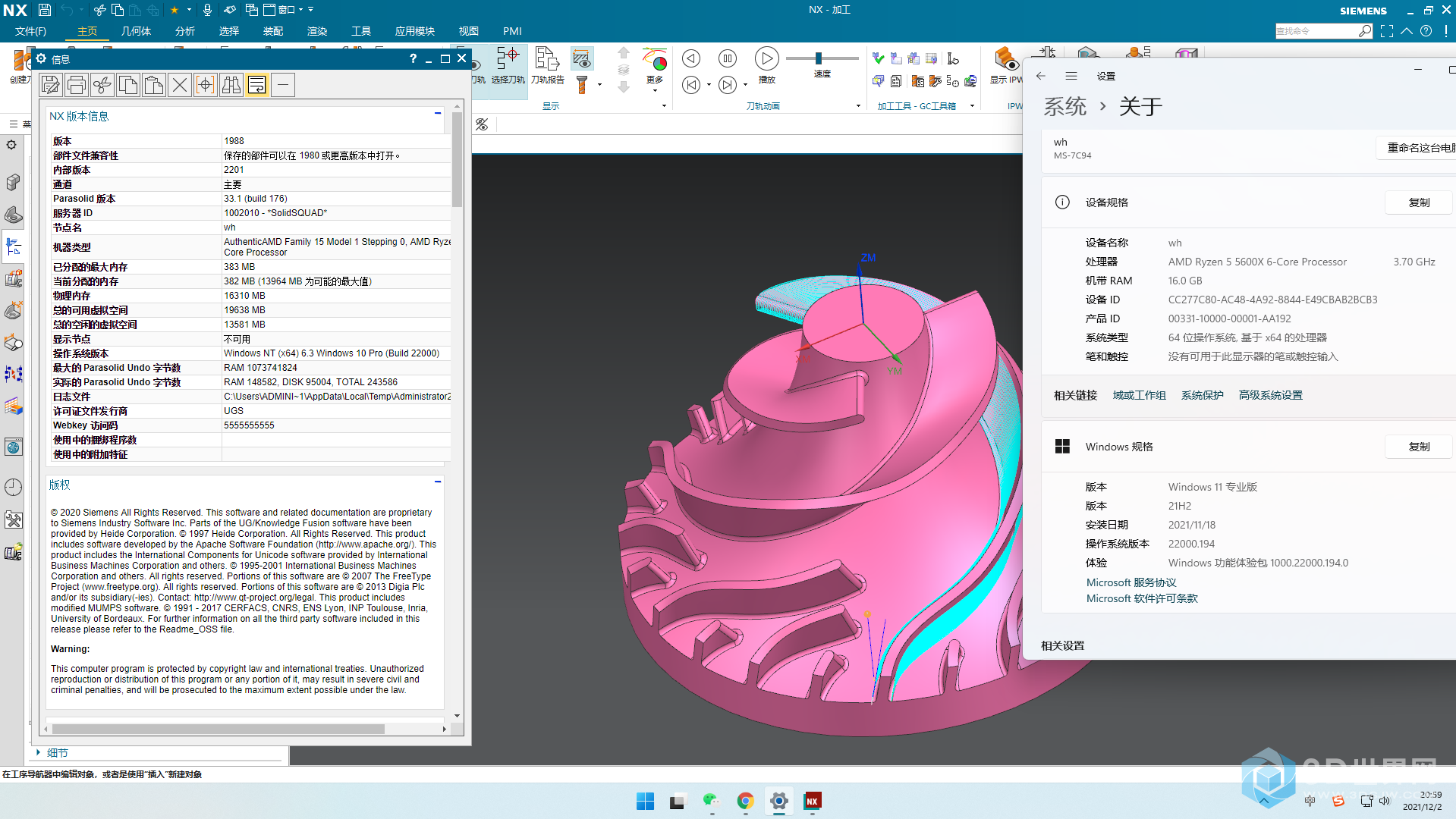Open the History clock icon in sidebar

pos(13,487)
